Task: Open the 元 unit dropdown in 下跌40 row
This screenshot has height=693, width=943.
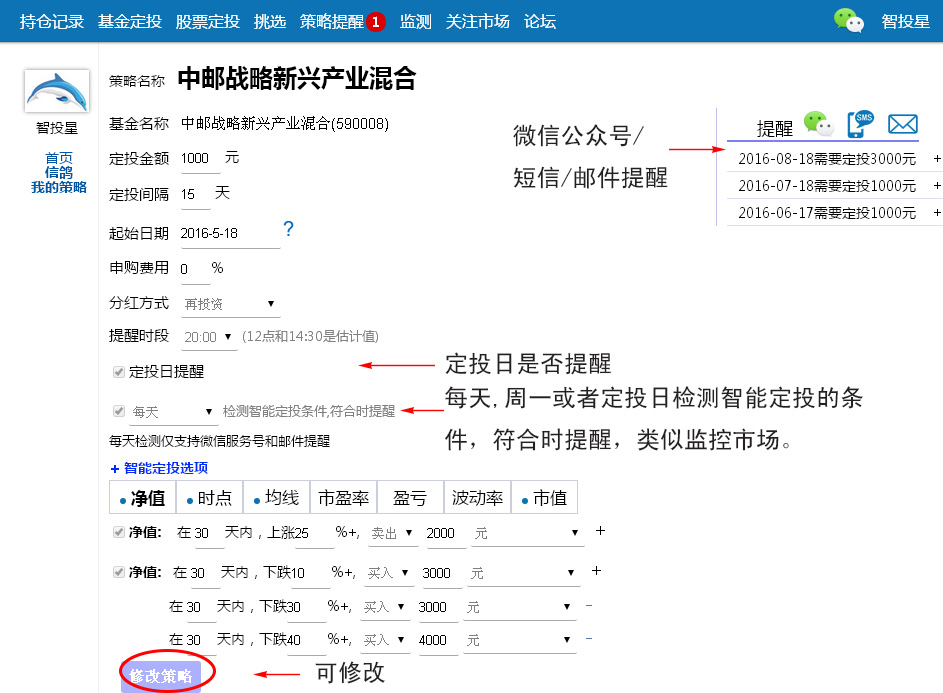Action: [520, 640]
